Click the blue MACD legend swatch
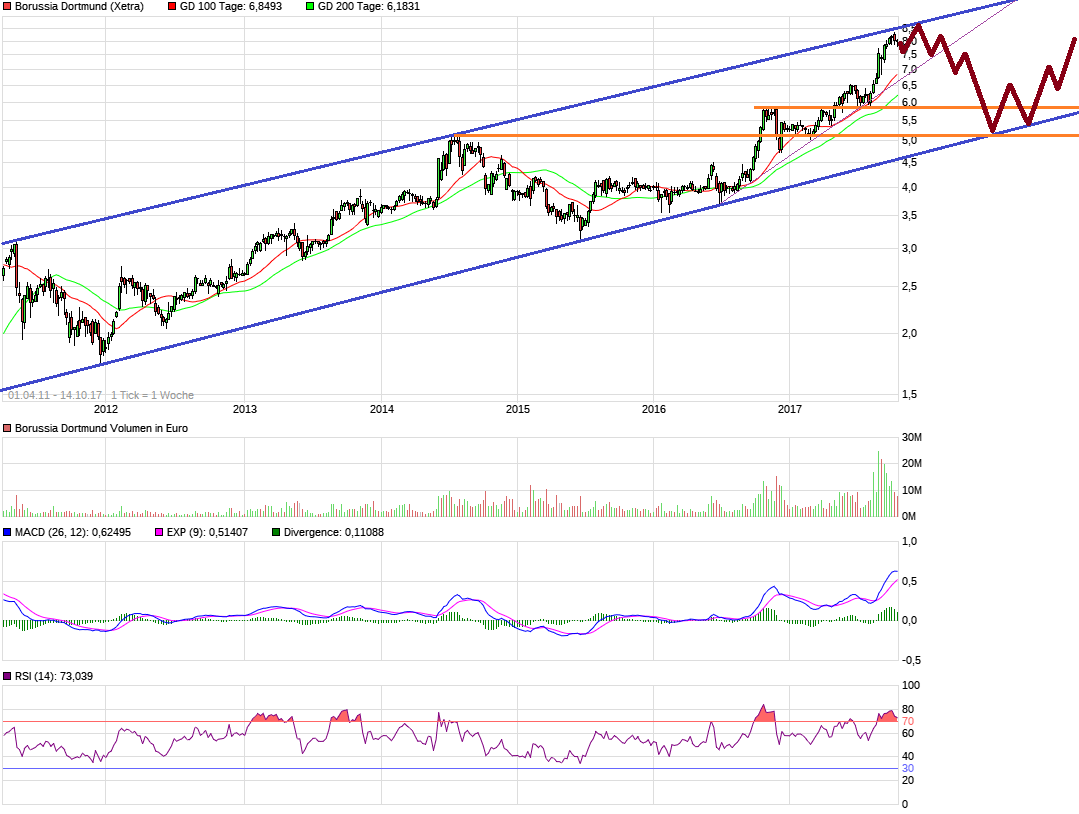The width and height of the screenshot is (1079, 814). point(8,532)
